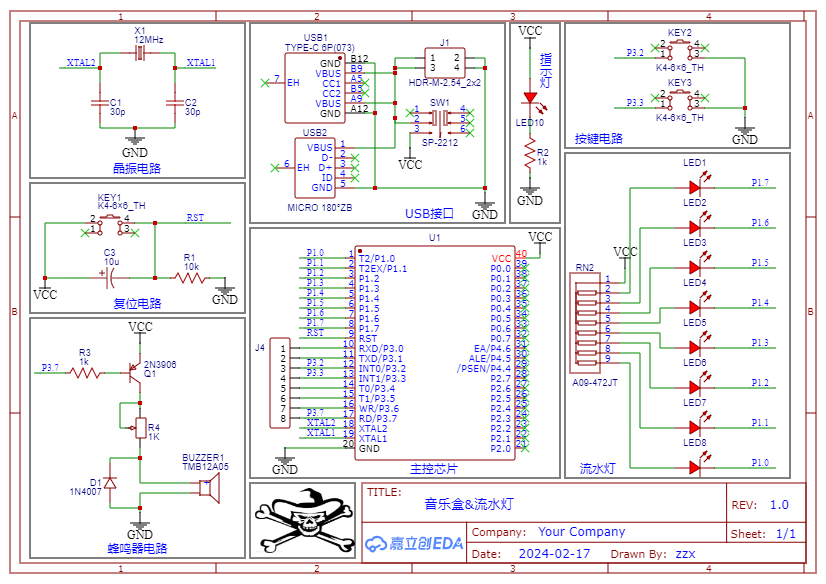Image resolution: width=826 pixels, height=584 pixels.
Task: Click the P1.2 net label in LED section
Action: coord(760,383)
